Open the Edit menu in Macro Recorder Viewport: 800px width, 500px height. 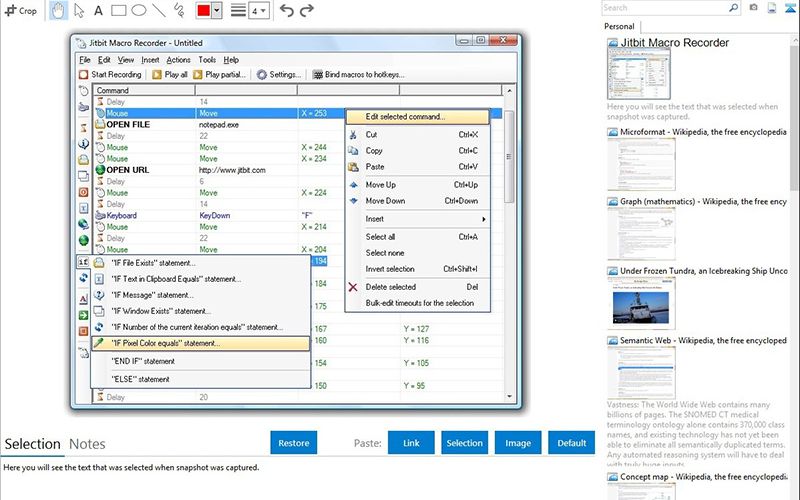point(104,60)
